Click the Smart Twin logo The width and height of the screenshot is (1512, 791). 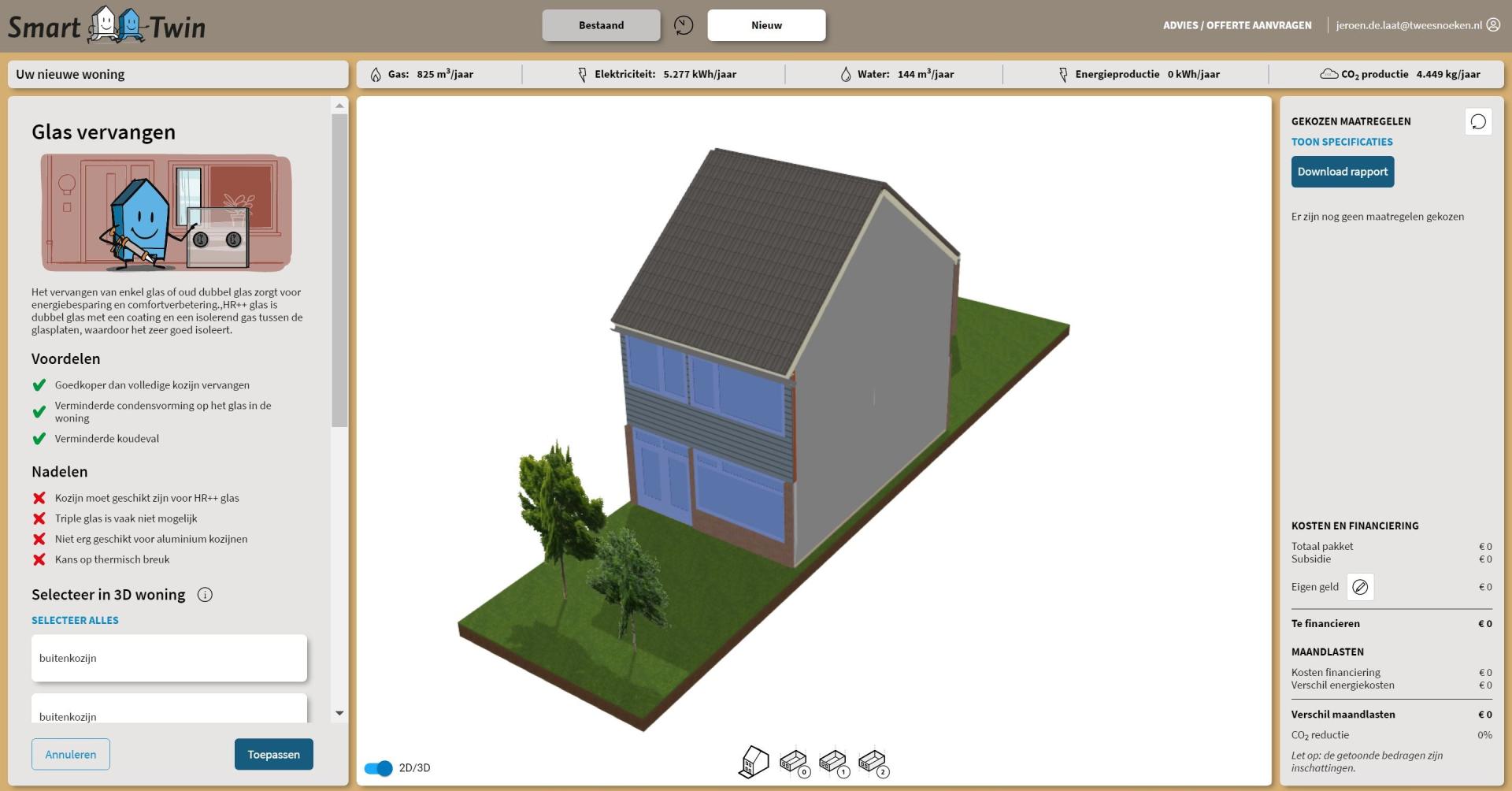pyautogui.click(x=106, y=26)
